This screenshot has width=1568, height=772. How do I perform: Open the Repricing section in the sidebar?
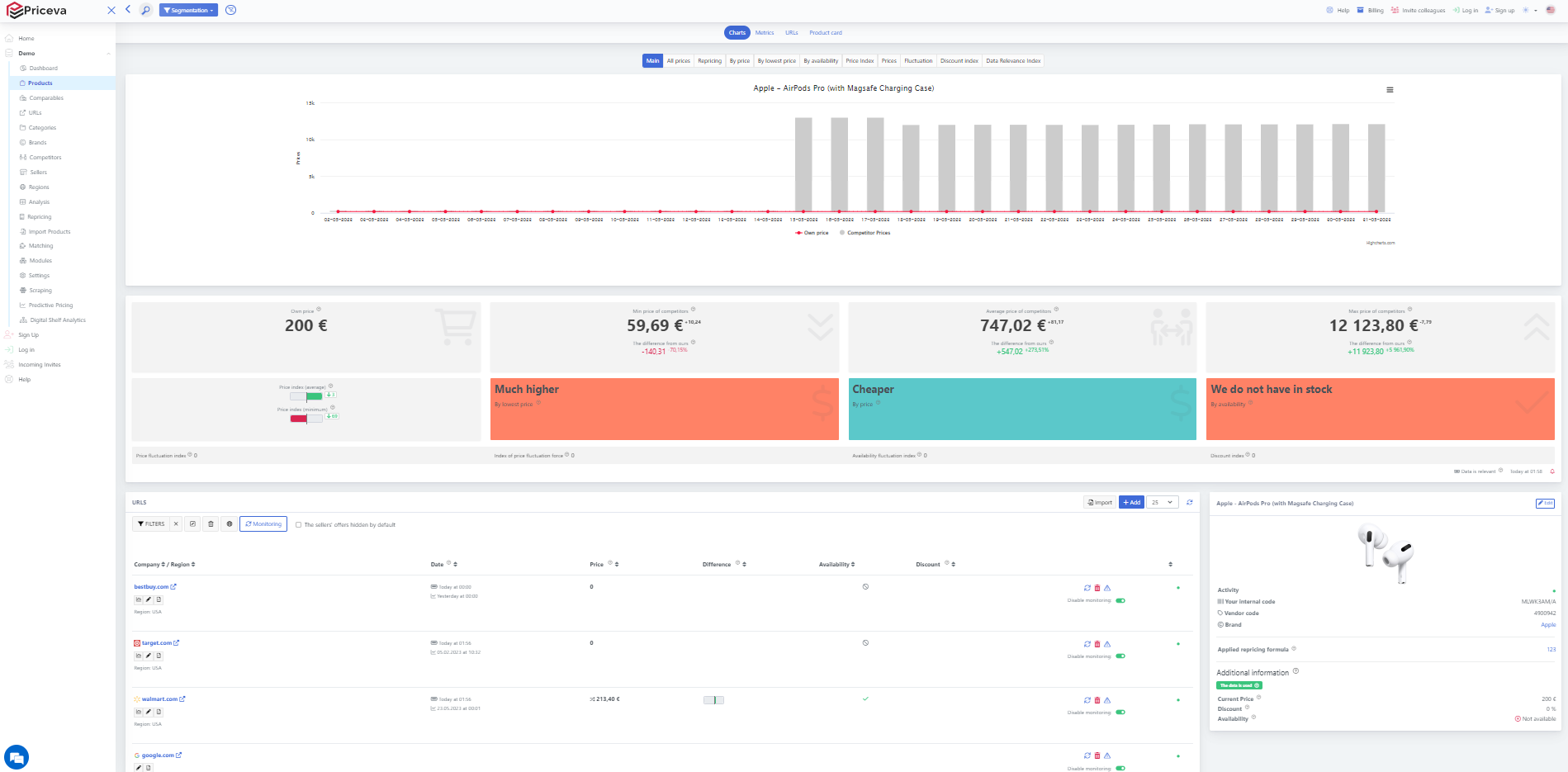point(40,216)
